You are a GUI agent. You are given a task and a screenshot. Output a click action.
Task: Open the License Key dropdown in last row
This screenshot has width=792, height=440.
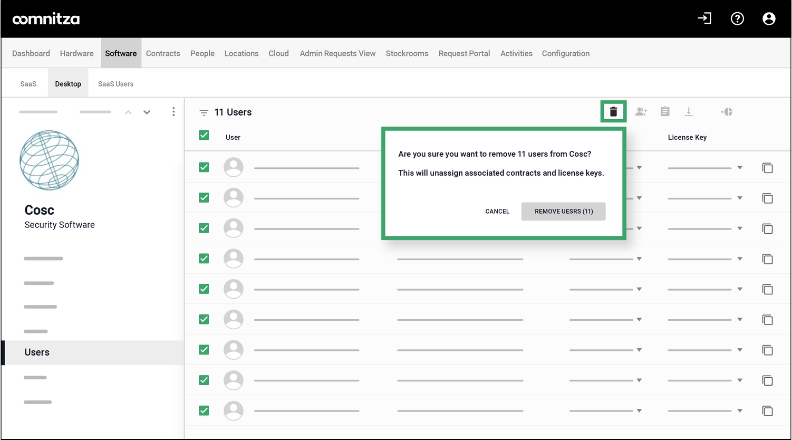(740, 410)
